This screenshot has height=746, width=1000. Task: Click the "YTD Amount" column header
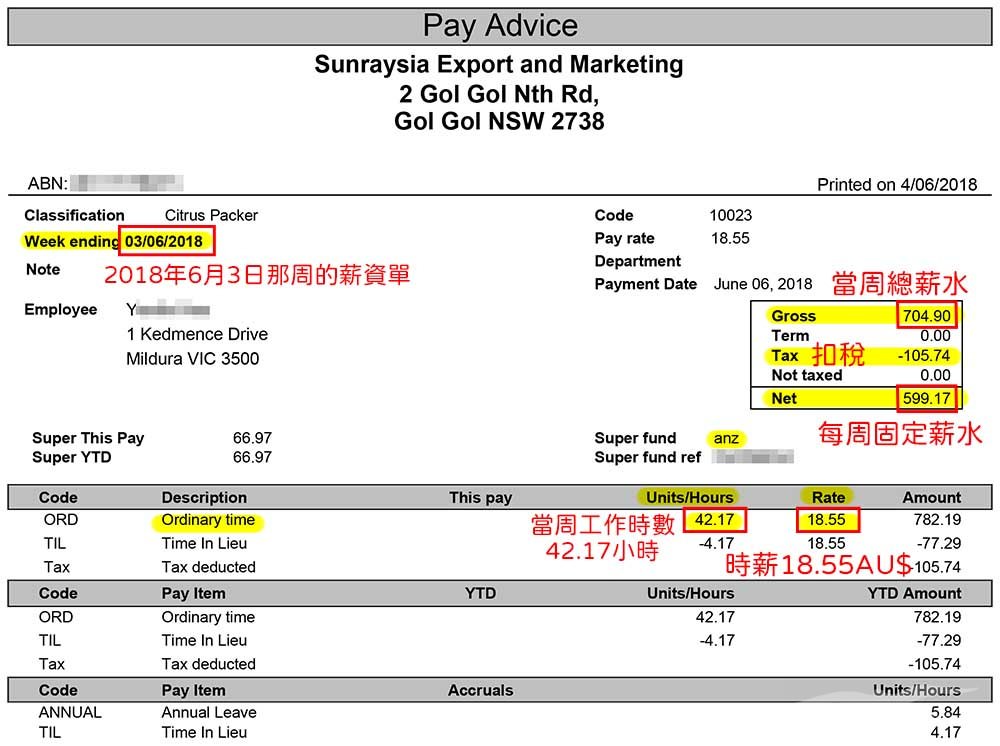[x=914, y=594]
